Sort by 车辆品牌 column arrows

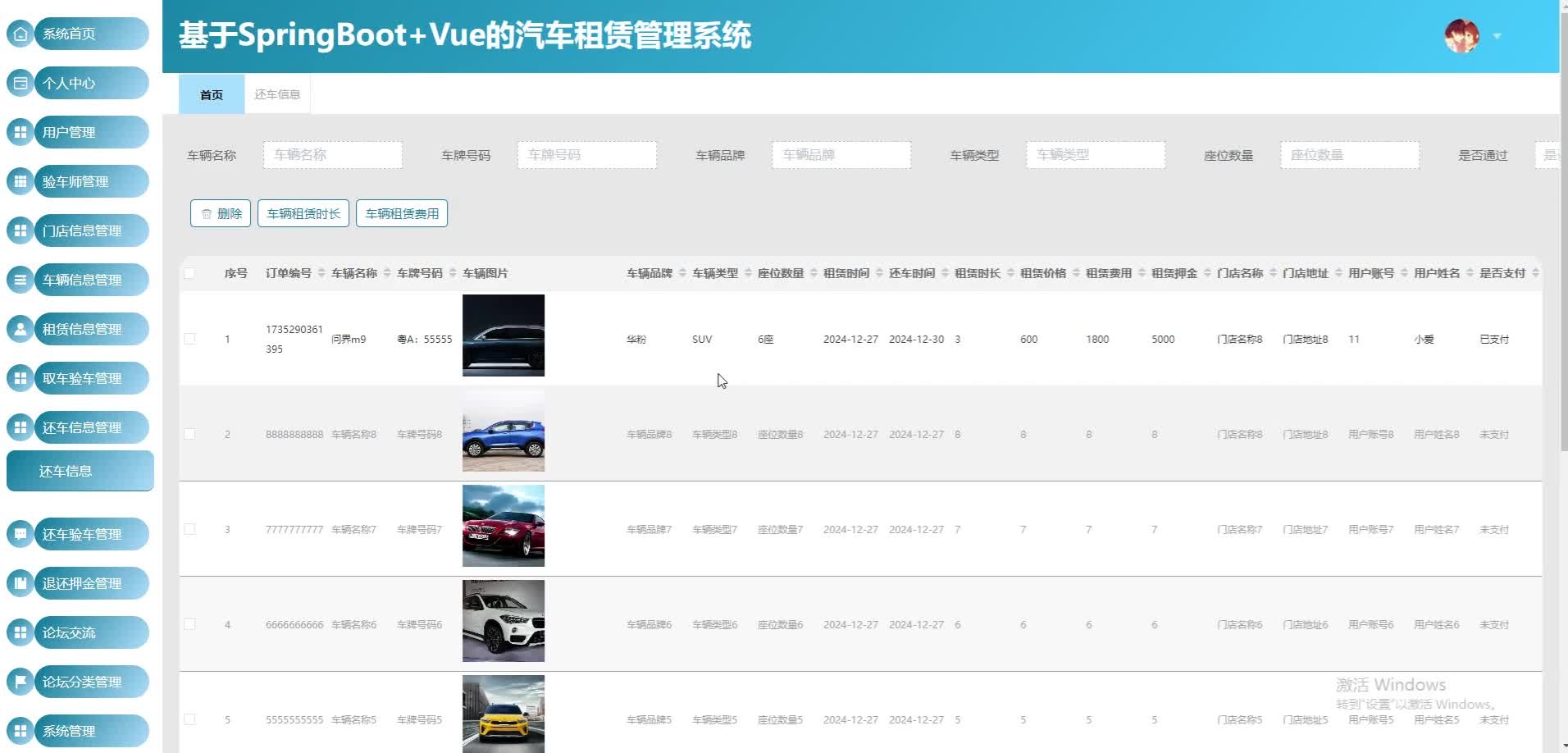click(x=682, y=273)
